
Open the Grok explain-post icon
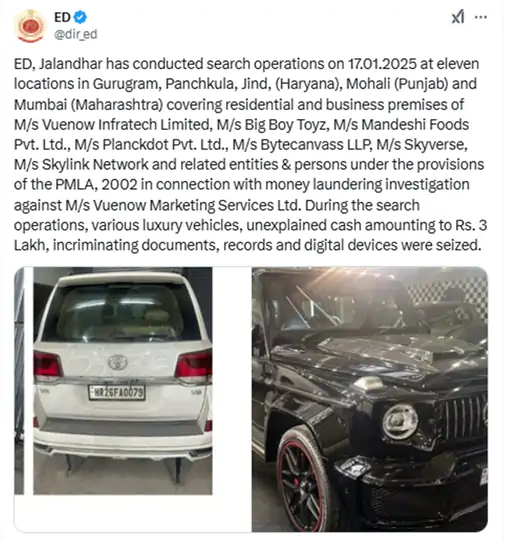(x=458, y=17)
